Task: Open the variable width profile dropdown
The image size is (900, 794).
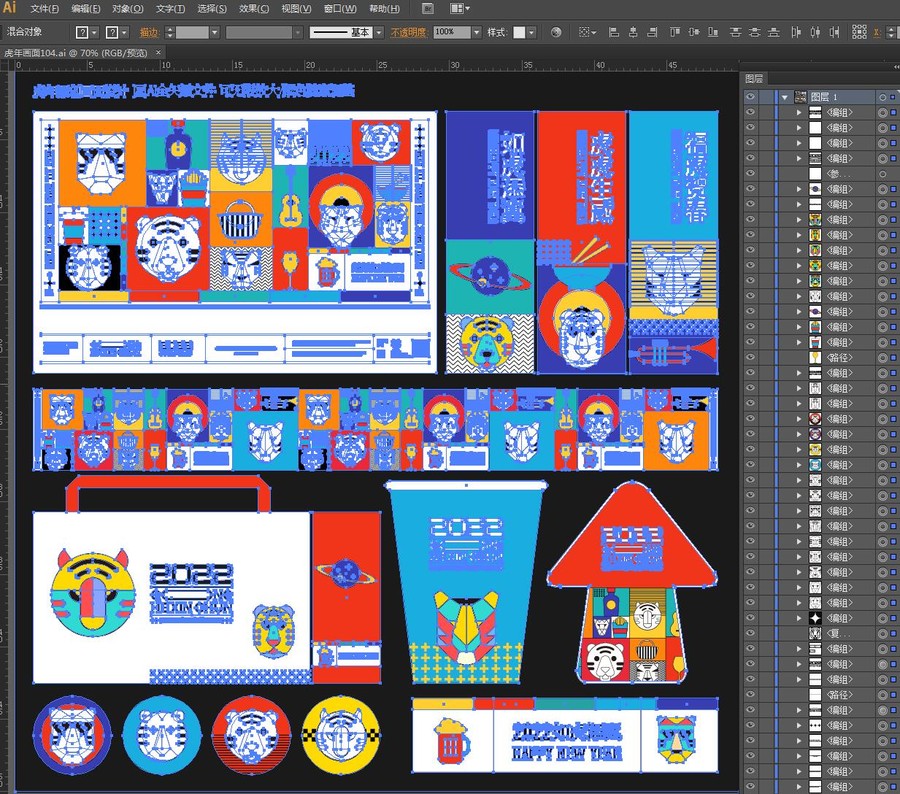Action: pos(298,33)
